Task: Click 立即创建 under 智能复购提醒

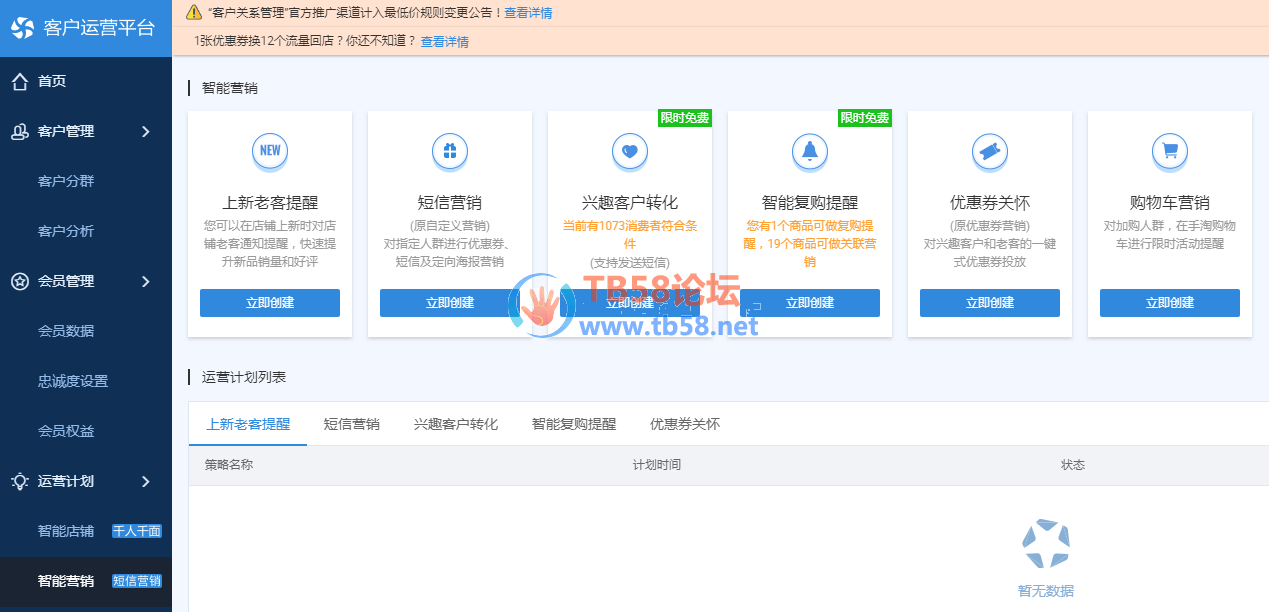Action: pyautogui.click(x=810, y=303)
